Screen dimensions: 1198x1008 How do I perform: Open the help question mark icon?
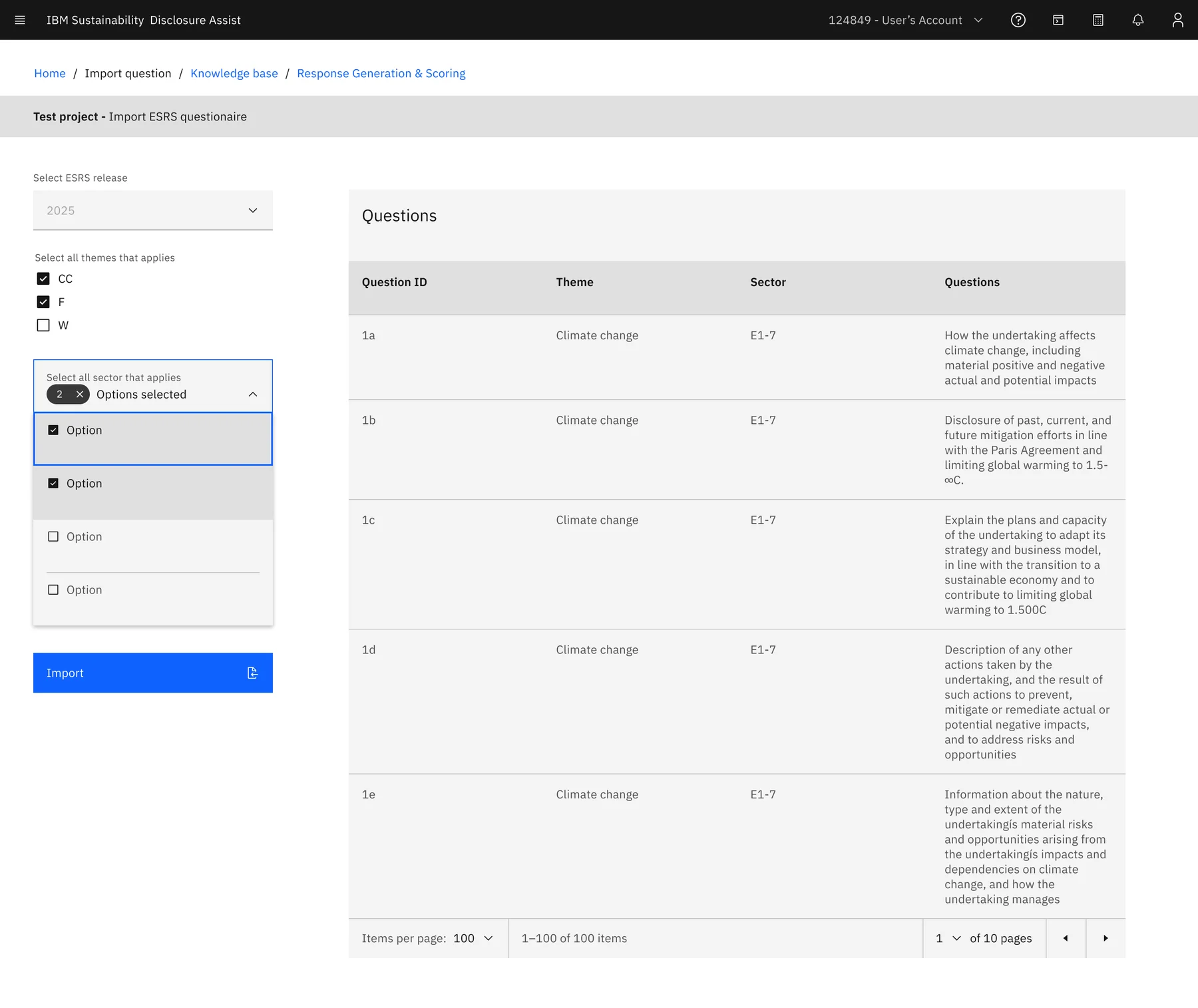(x=1018, y=20)
